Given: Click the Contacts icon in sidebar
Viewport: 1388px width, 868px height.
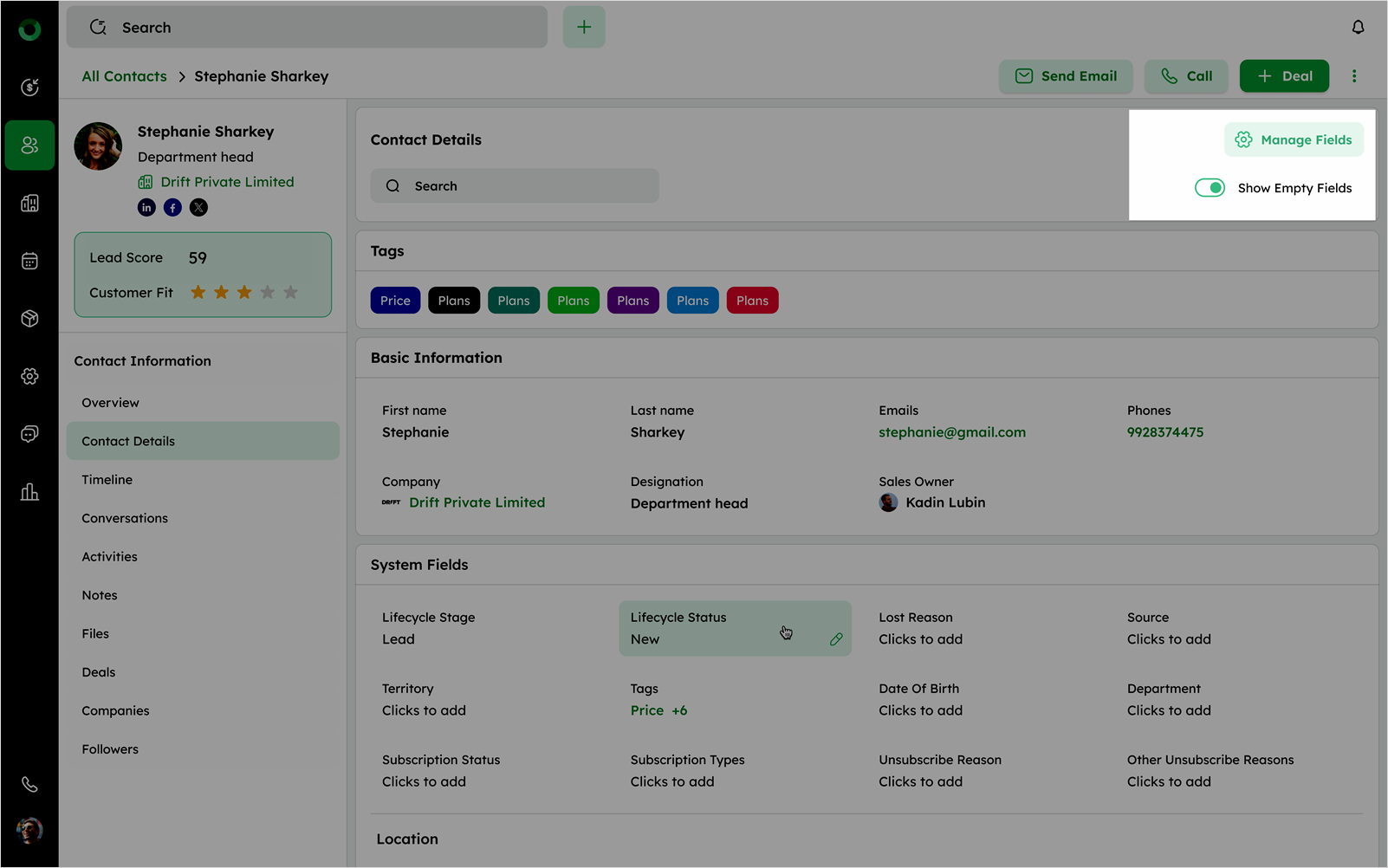Looking at the screenshot, I should coord(29,146).
